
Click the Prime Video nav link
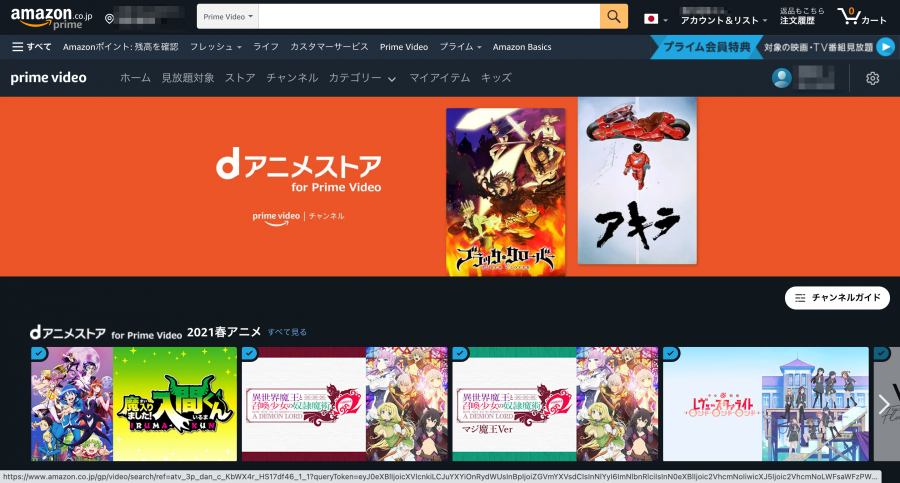tap(404, 47)
